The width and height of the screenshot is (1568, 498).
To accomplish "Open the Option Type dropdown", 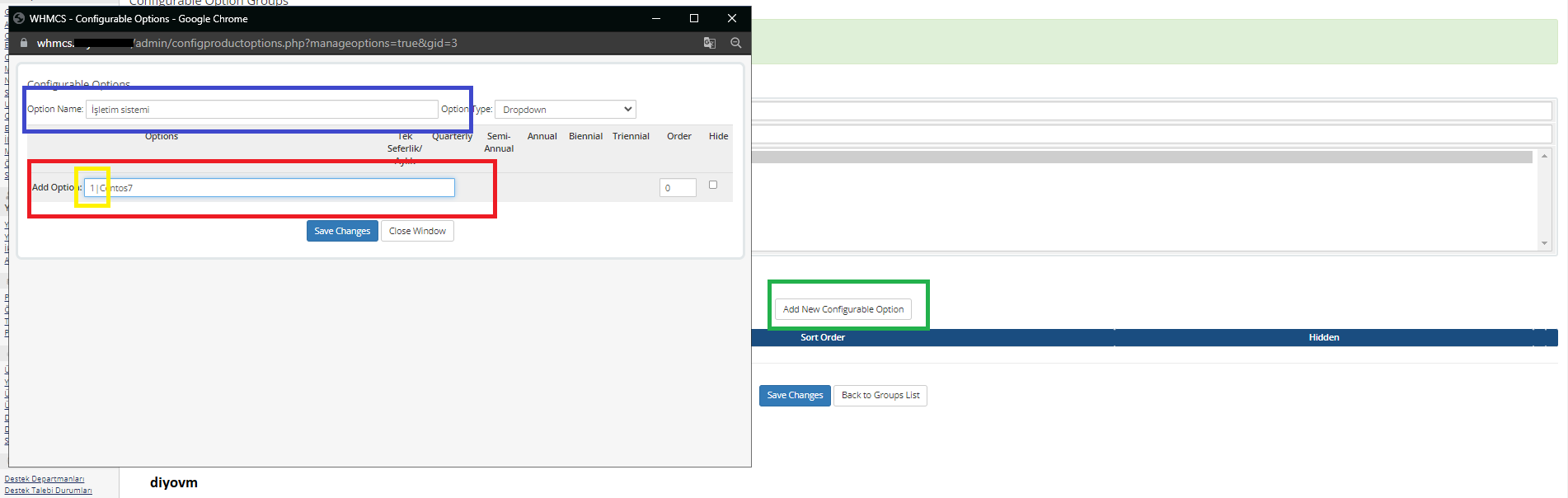I will tap(566, 110).
